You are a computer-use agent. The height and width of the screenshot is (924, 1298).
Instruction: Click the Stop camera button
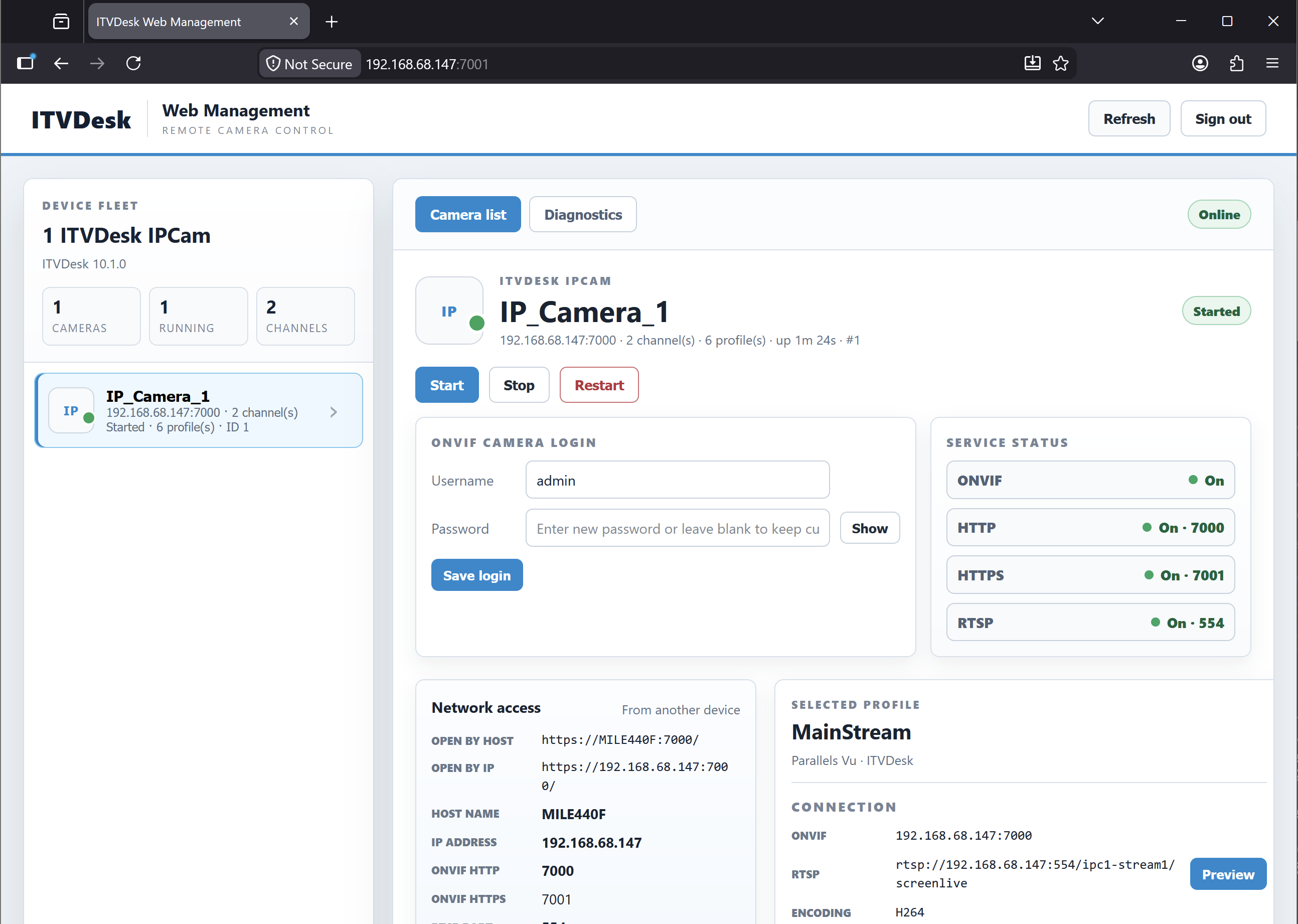point(519,385)
